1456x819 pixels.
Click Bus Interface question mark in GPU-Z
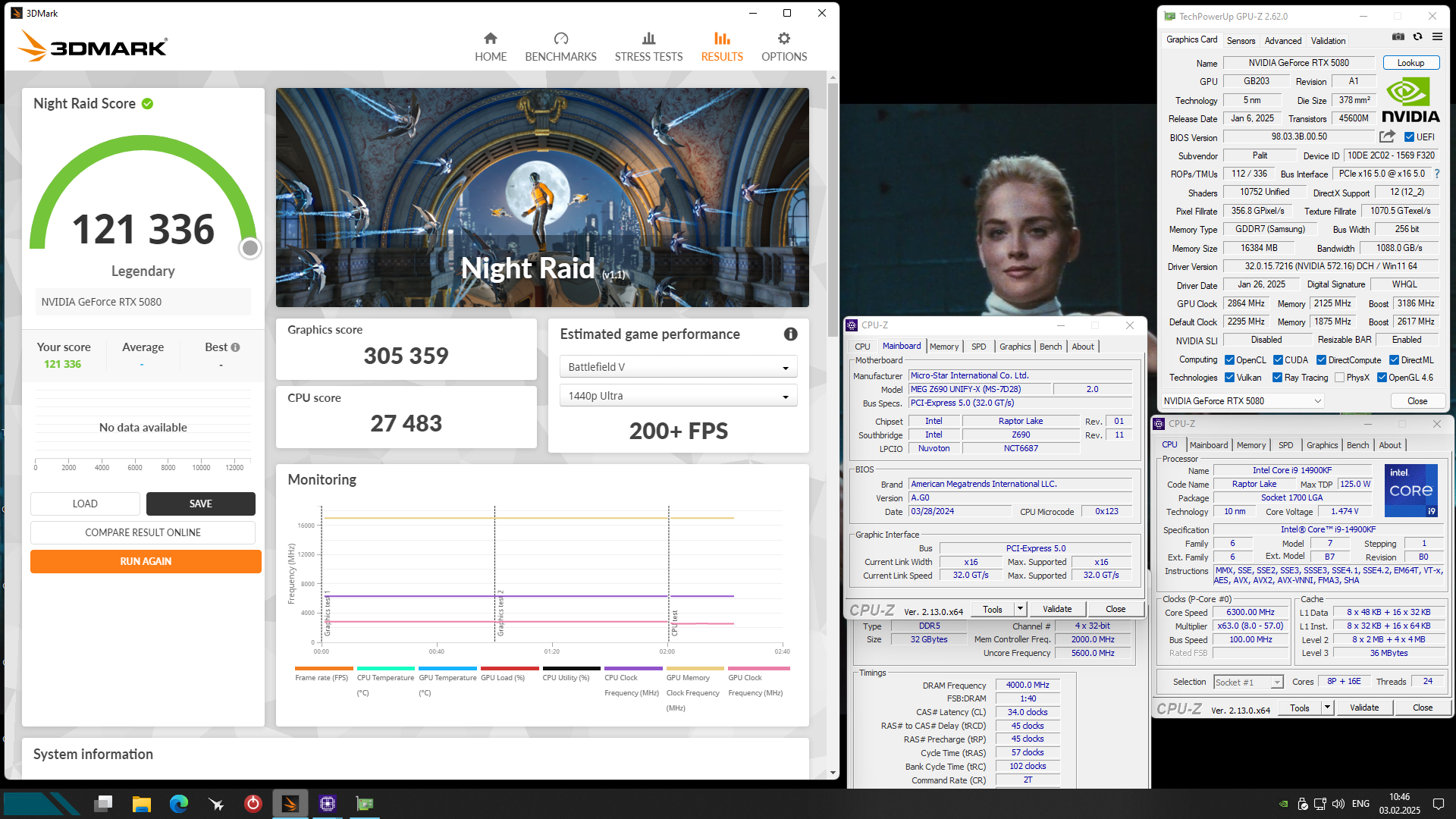pos(1437,174)
